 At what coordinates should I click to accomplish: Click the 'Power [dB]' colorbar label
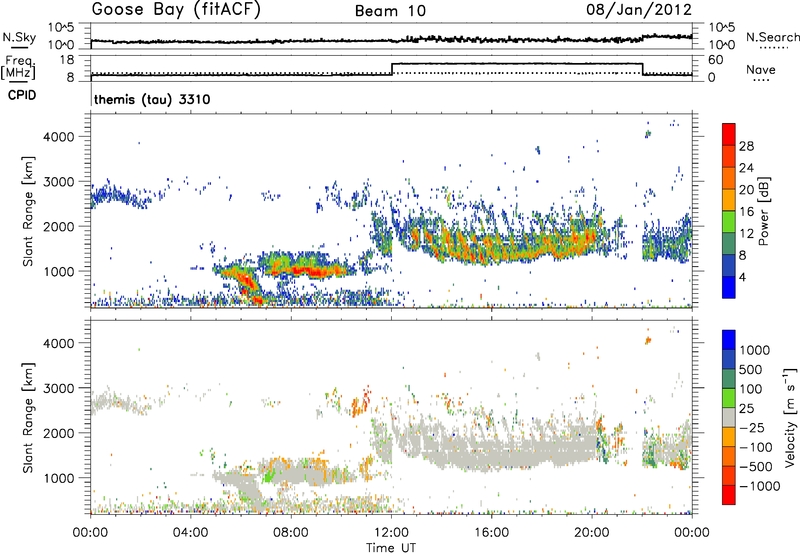pyautogui.click(x=763, y=211)
